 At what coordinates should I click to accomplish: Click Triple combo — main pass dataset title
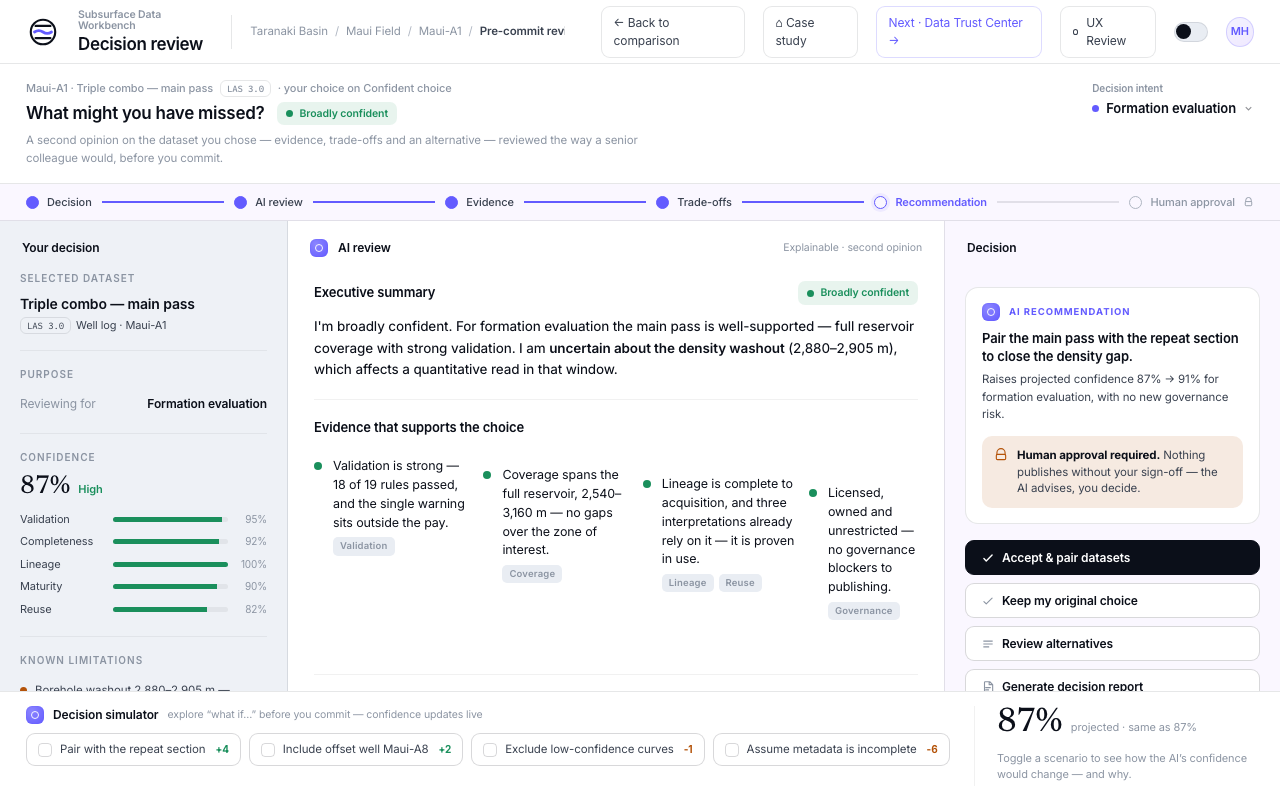click(x=107, y=304)
